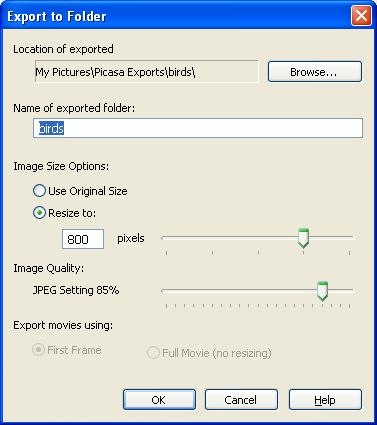Click the exported location path field
The height and width of the screenshot is (425, 377).
[147, 71]
